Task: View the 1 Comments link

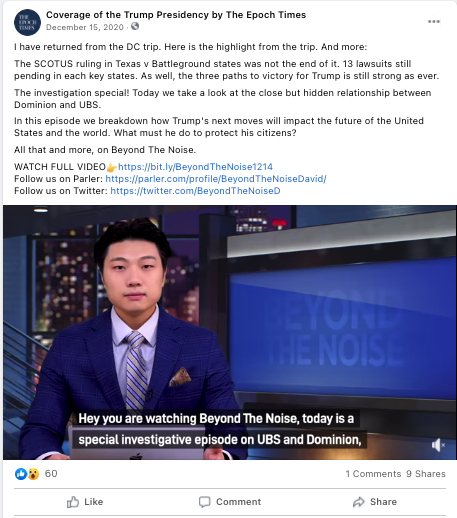Action: (x=373, y=474)
